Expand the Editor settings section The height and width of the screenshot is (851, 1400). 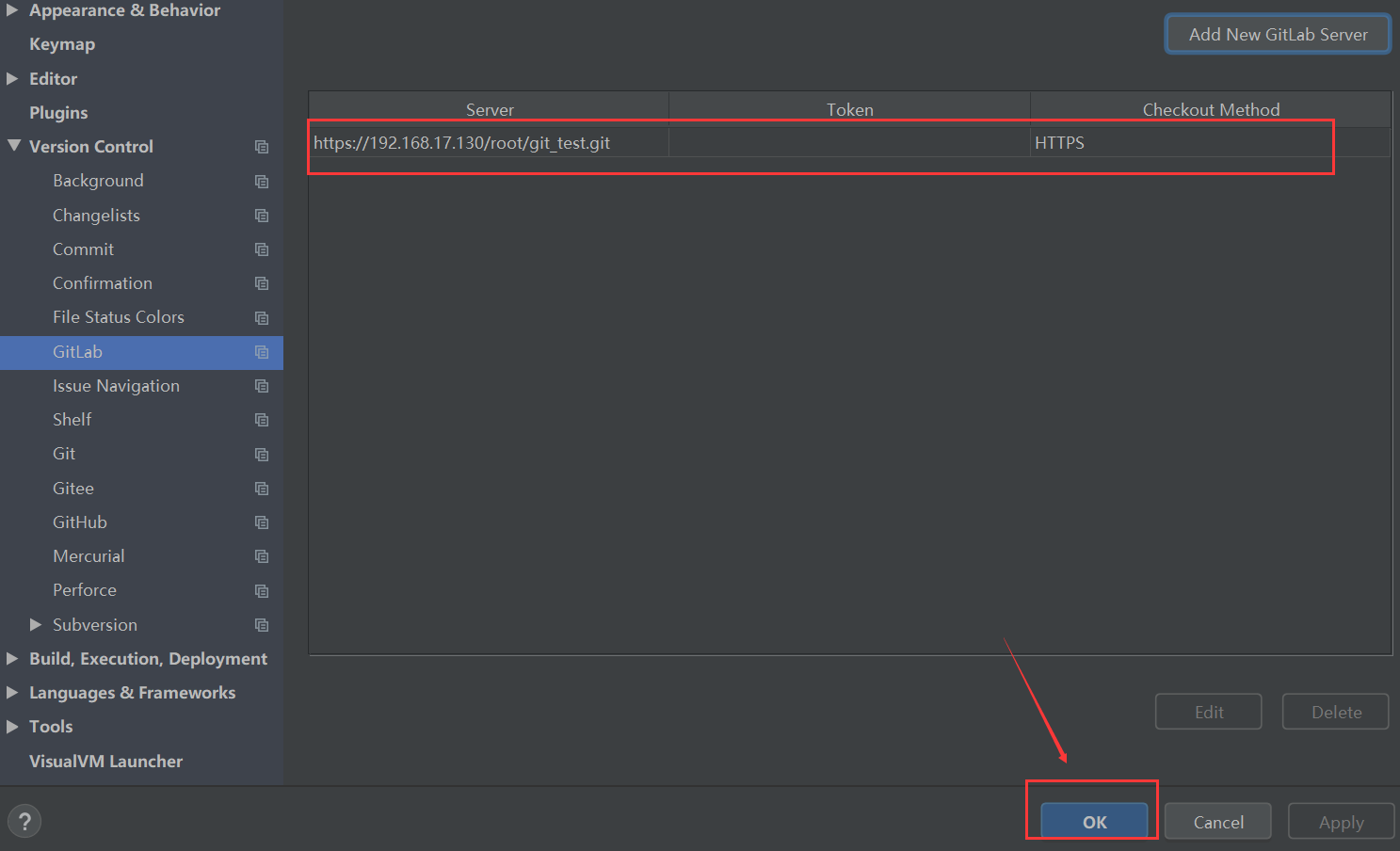click(12, 79)
